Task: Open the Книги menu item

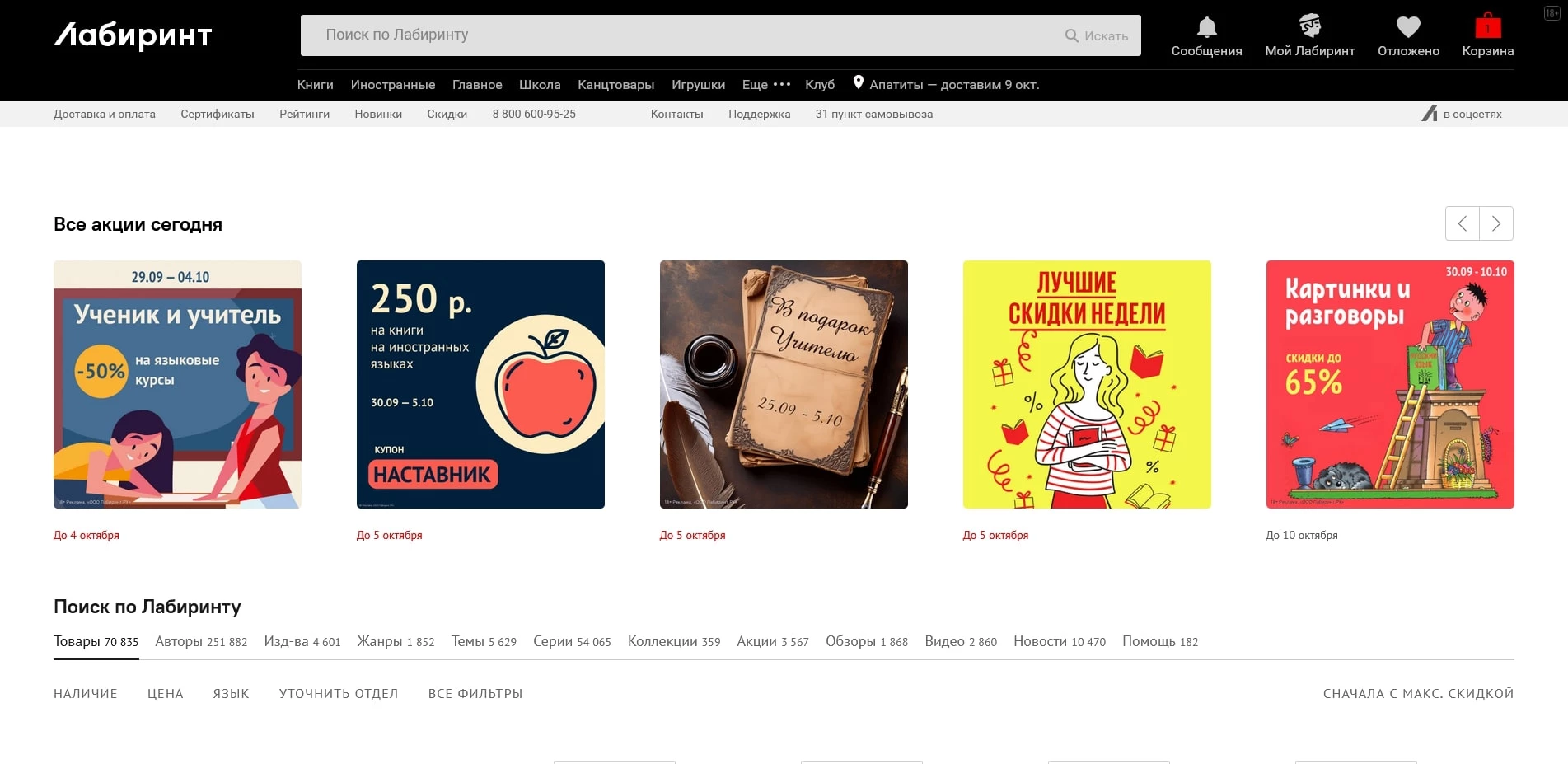Action: coord(315,84)
